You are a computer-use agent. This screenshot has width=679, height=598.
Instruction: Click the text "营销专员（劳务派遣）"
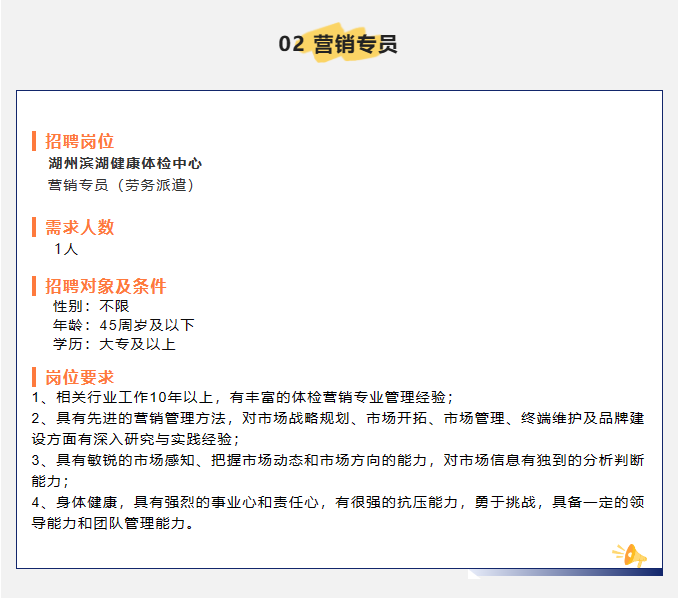pyautogui.click(x=121, y=185)
